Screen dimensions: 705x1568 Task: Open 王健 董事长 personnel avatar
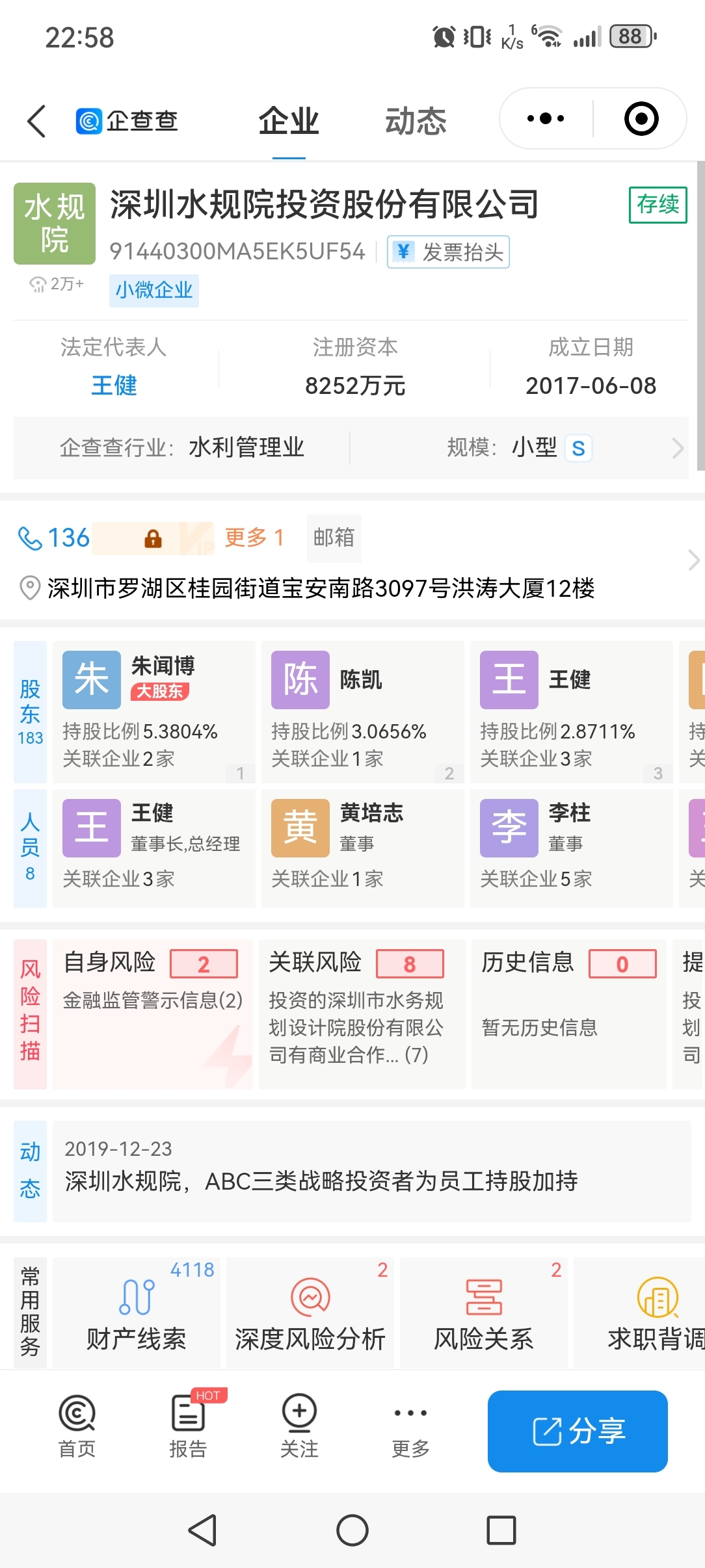[x=92, y=828]
